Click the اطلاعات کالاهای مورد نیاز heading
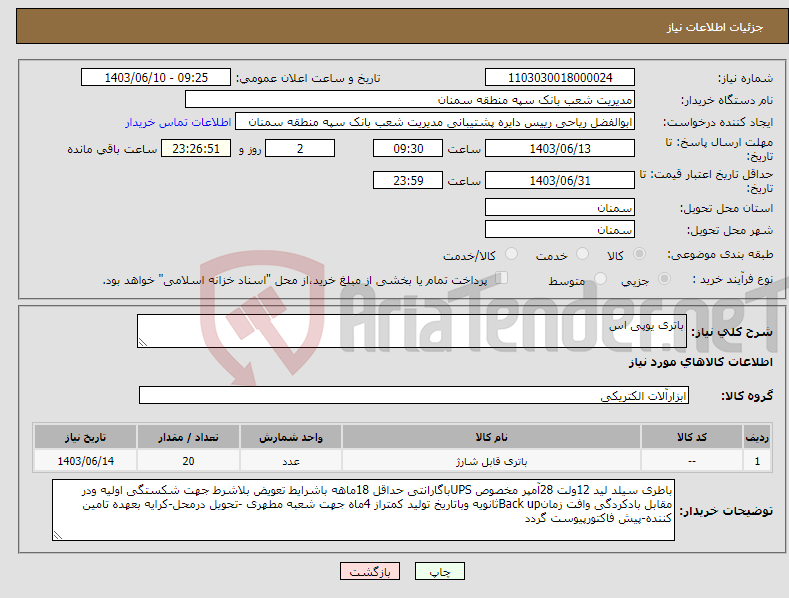This screenshot has width=789, height=598. tap(700, 362)
